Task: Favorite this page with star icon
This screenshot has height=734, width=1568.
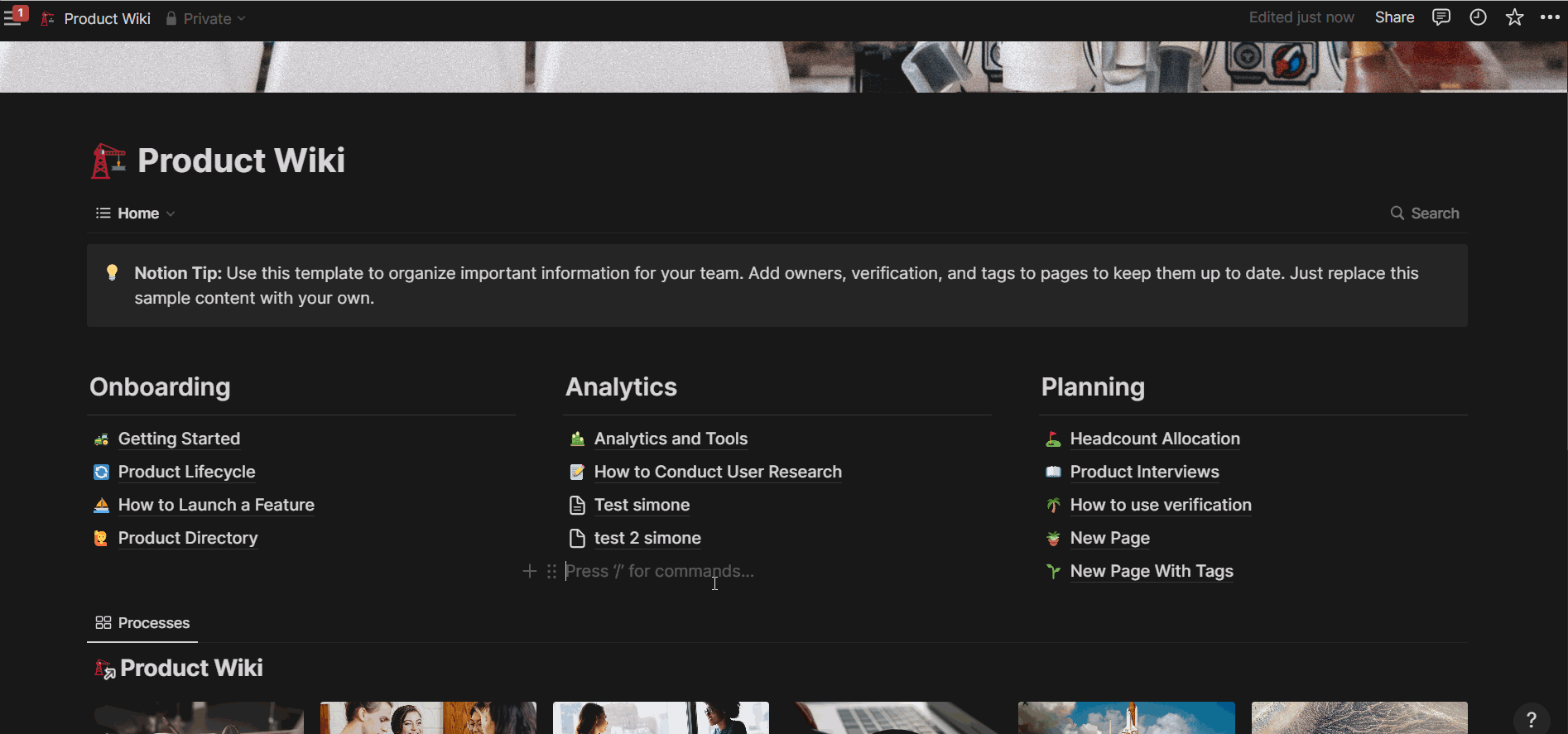Action: 1514,17
